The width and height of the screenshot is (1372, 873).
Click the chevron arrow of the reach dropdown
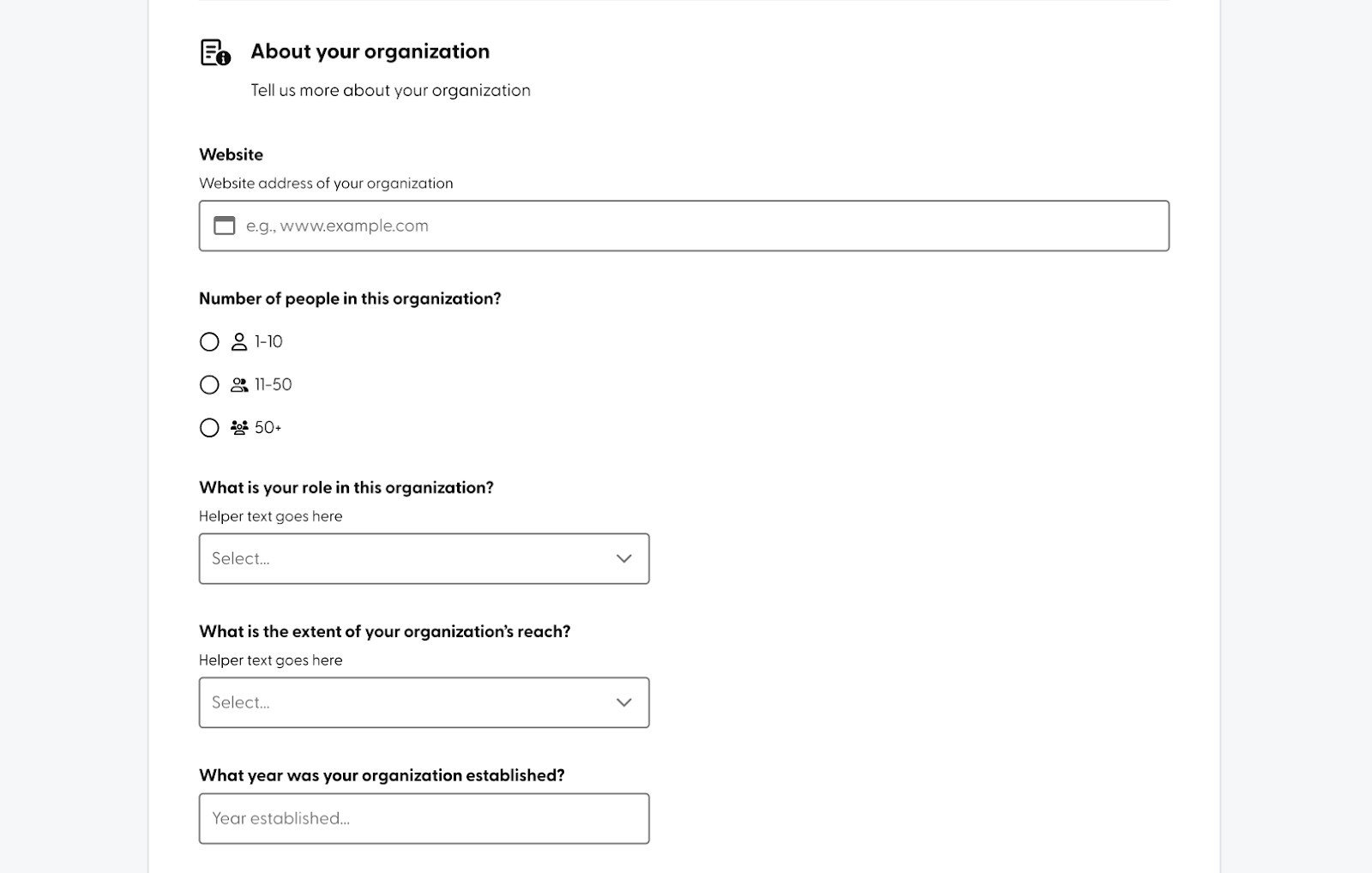[624, 703]
